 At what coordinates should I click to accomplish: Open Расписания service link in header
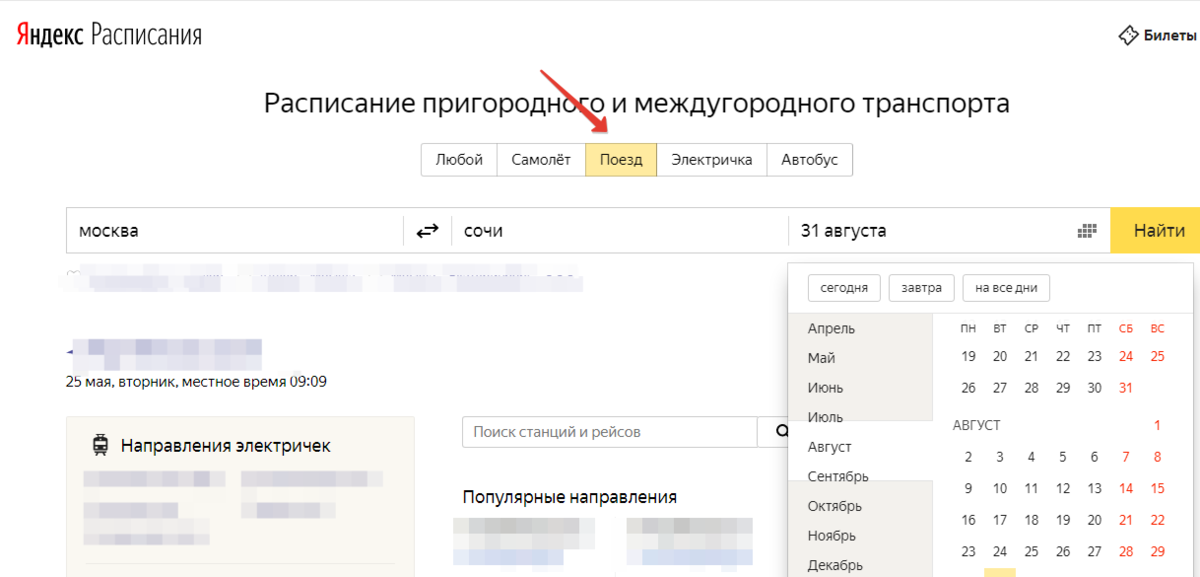coord(147,36)
